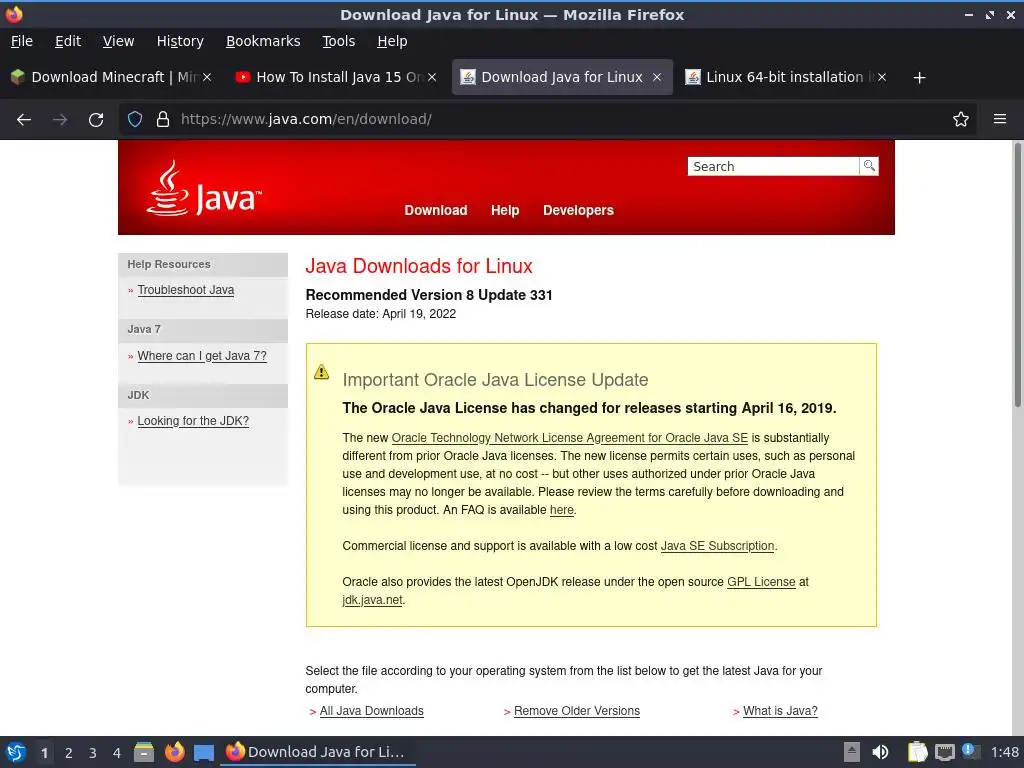This screenshot has height=768, width=1024.
Task: Click the FAQ 'here' link
Action: coord(562,510)
